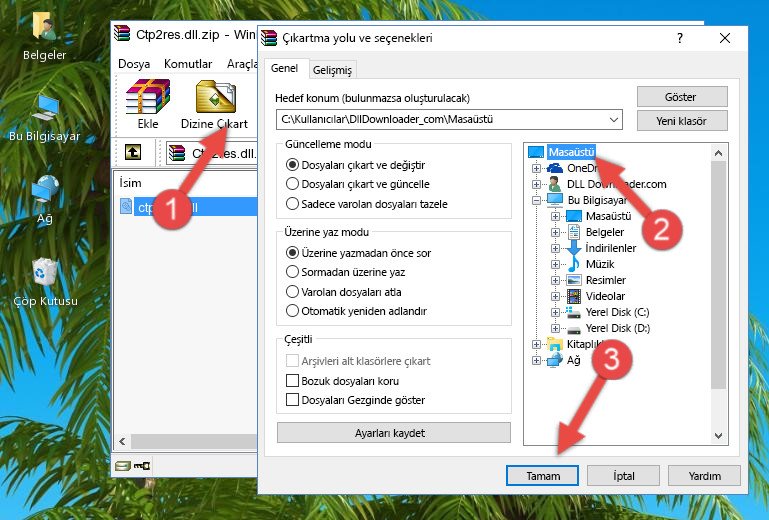This screenshot has width=769, height=520.
Task: Open help with Yardım button
Action: [x=704, y=476]
